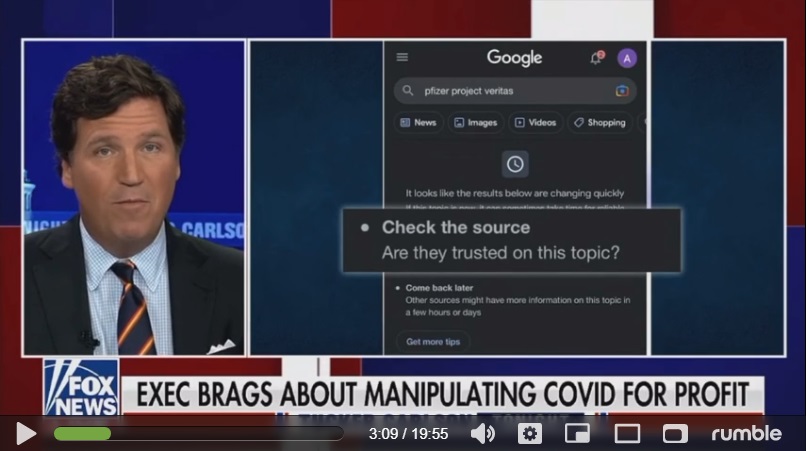The width and height of the screenshot is (806, 451).
Task: Click 'It looks like the results below are changing quickly'
Action: tap(515, 193)
